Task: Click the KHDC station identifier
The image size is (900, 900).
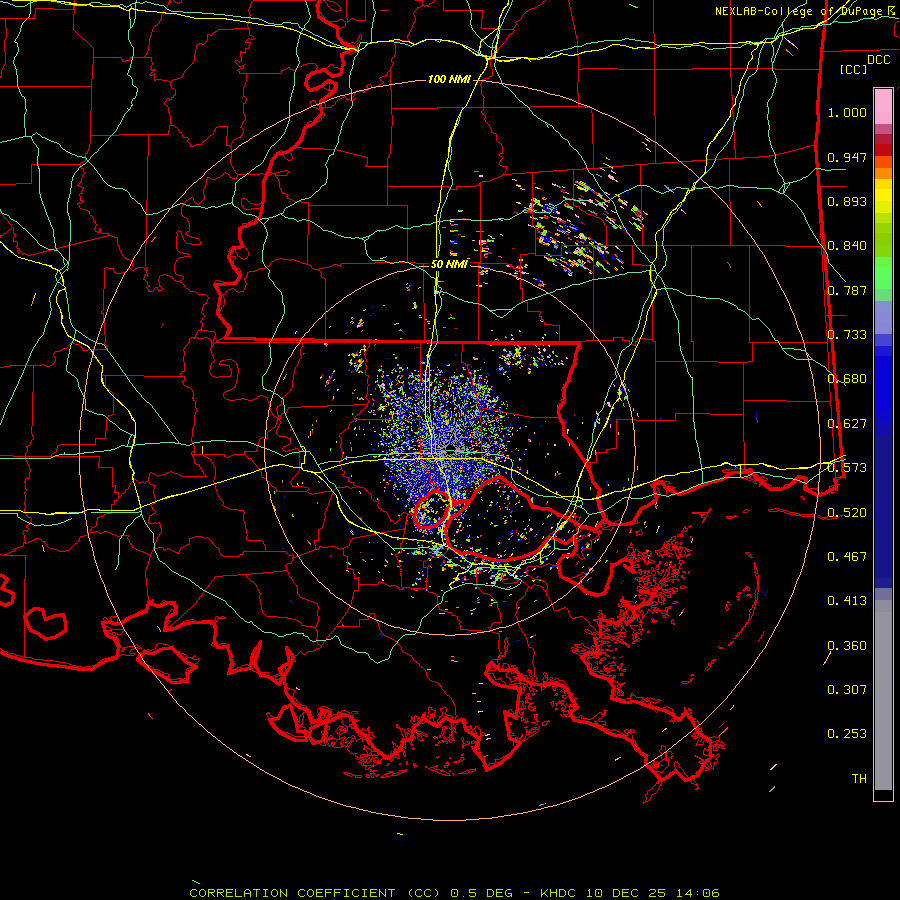Action: (x=560, y=893)
